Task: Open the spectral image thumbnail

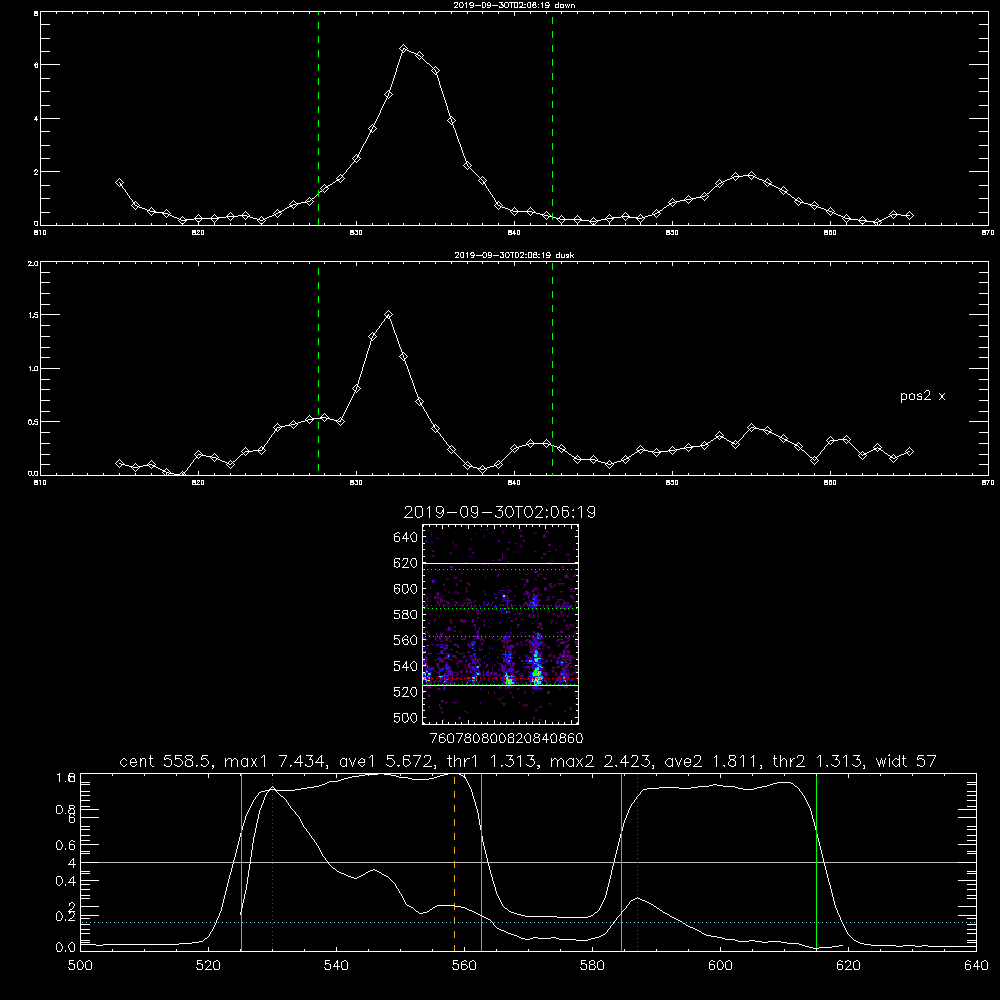Action: click(x=501, y=624)
